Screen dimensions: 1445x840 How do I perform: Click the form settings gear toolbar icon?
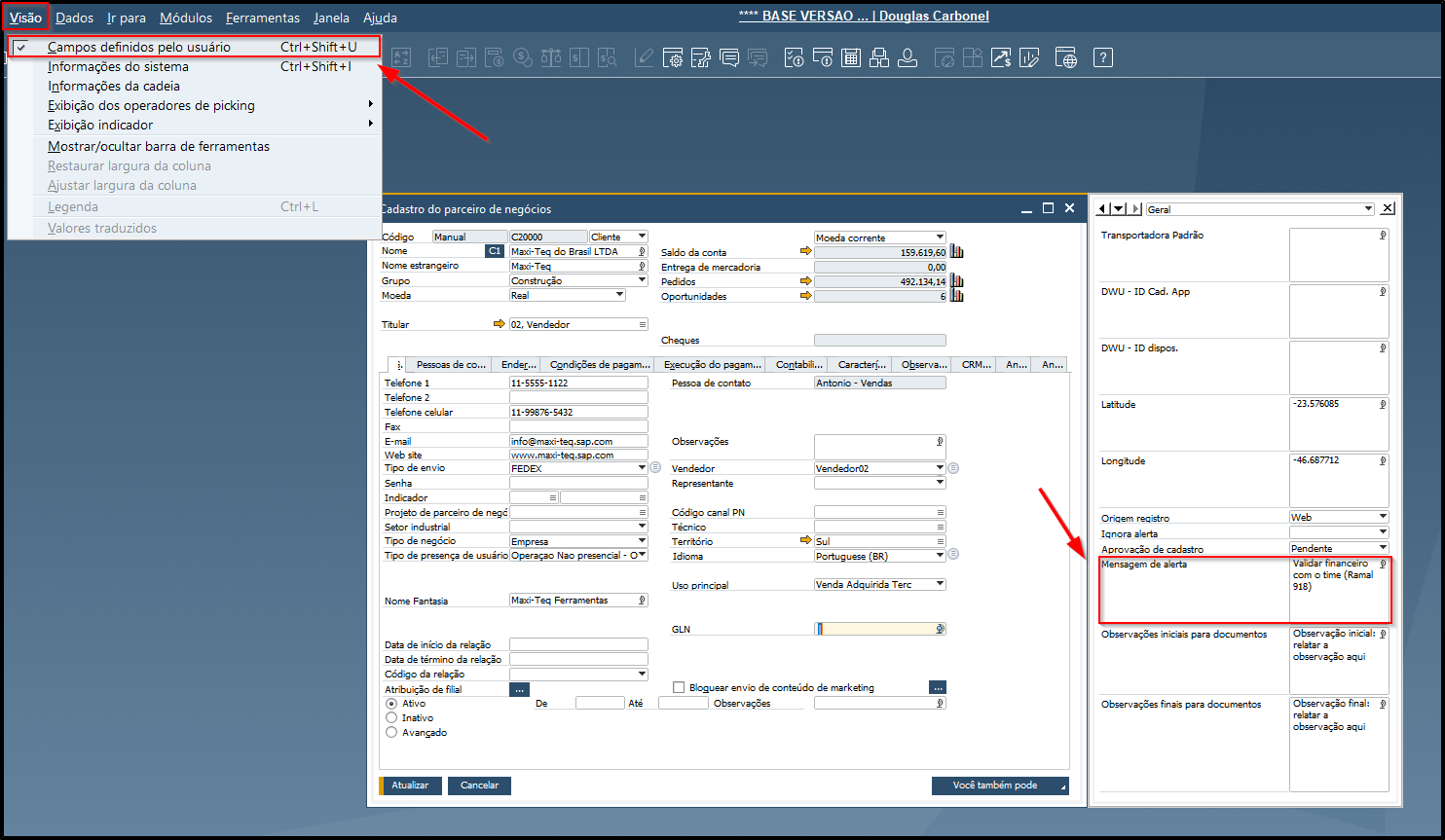coord(674,57)
